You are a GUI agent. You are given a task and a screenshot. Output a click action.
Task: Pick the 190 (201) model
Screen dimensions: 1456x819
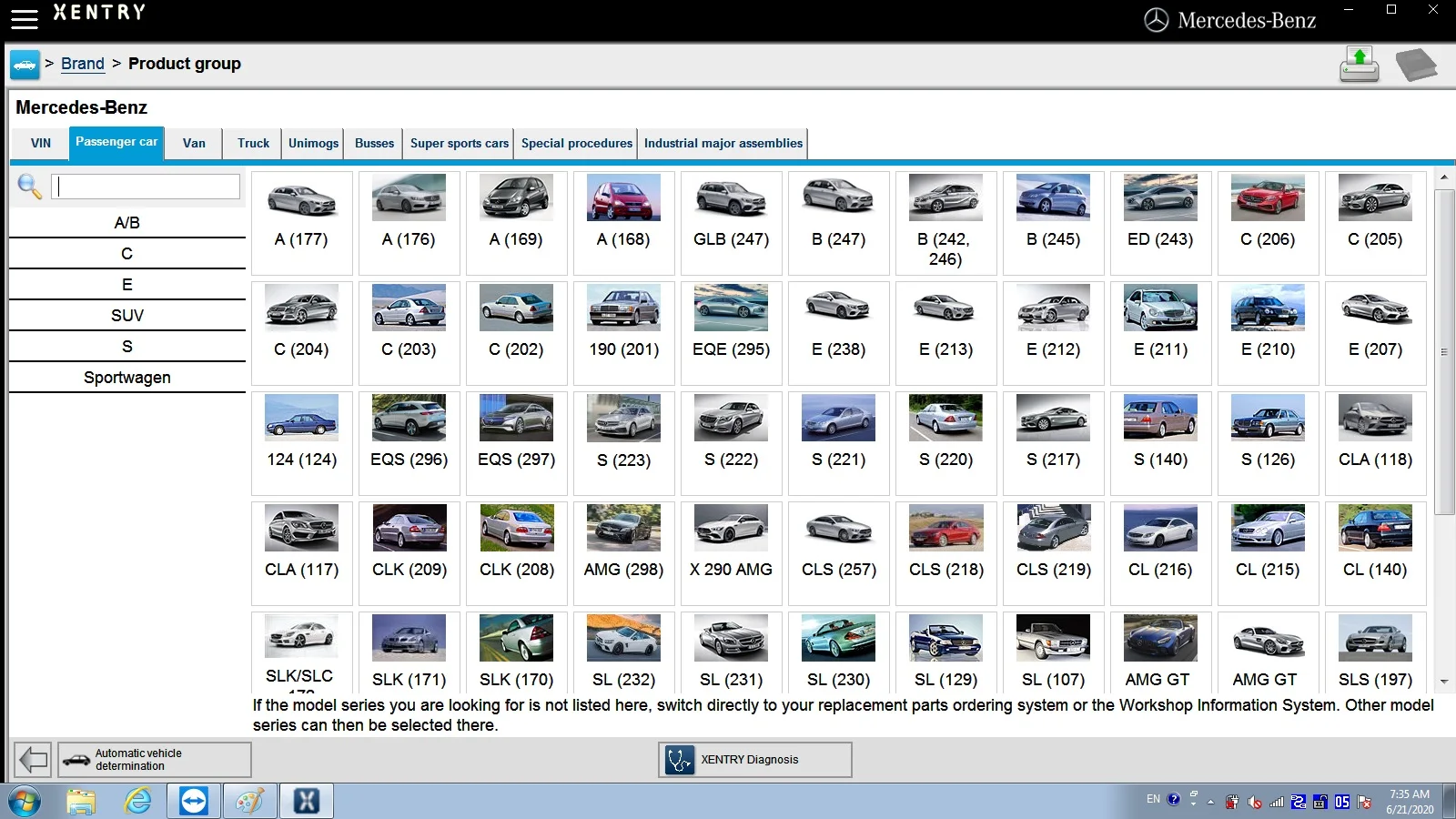623,333
